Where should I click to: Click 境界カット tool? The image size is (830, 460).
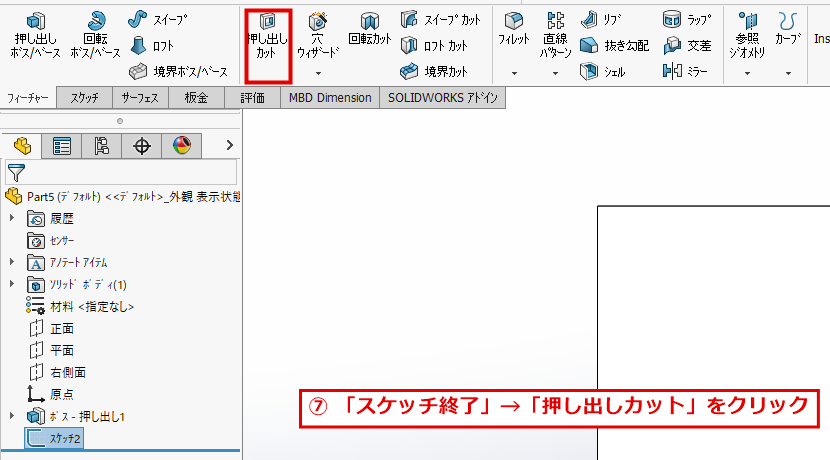[x=434, y=71]
